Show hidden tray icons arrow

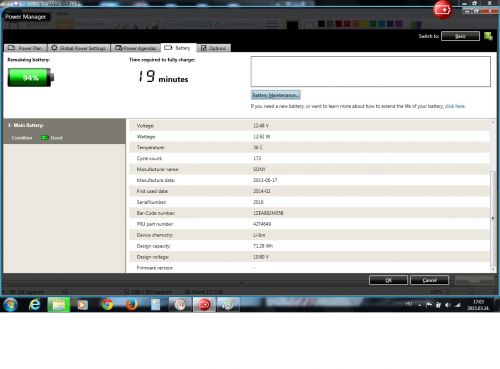pyautogui.click(x=419, y=305)
